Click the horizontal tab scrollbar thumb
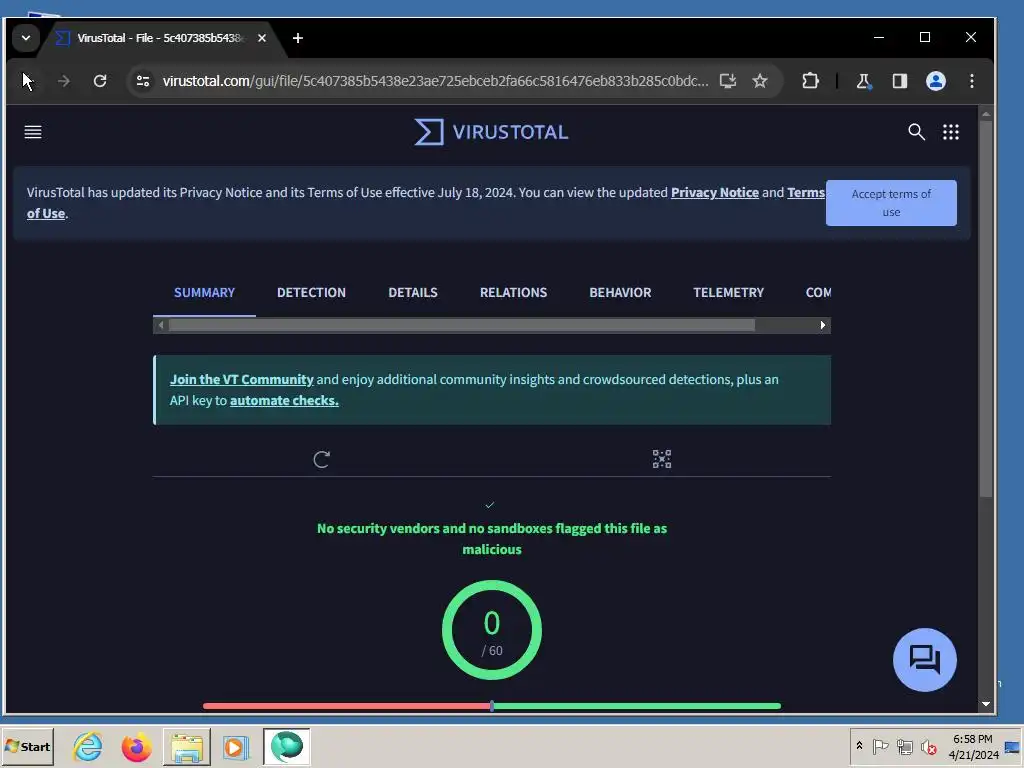 (462, 325)
